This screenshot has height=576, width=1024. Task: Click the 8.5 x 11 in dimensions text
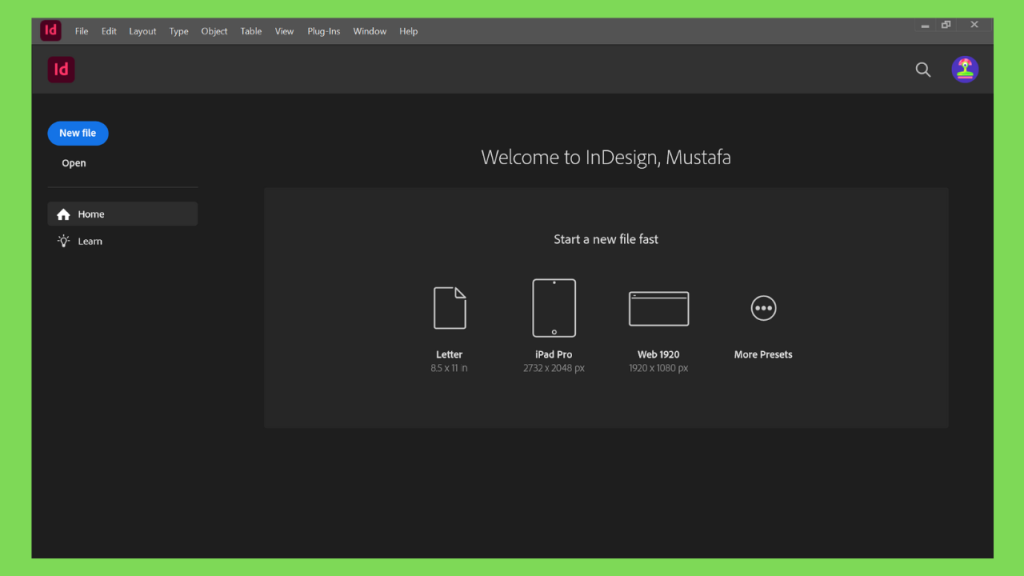coord(449,368)
